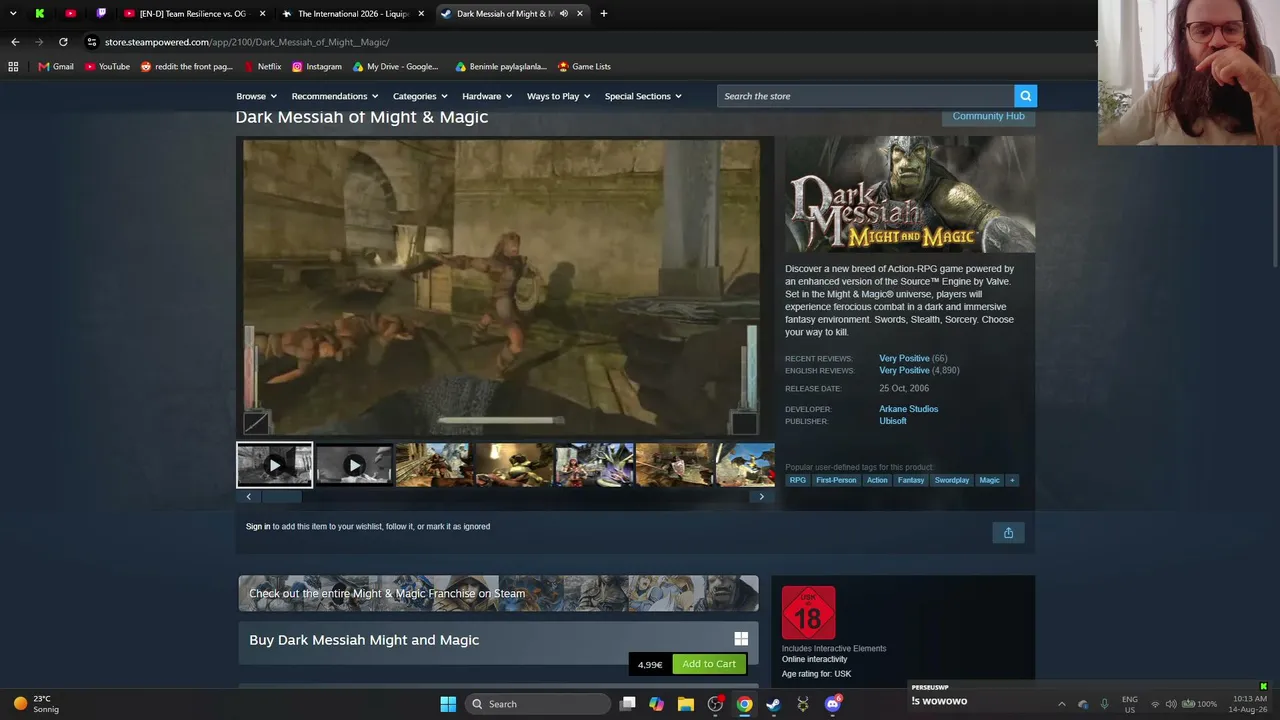Click the Steam store search field
Viewport: 1280px width, 720px height.
(865, 96)
